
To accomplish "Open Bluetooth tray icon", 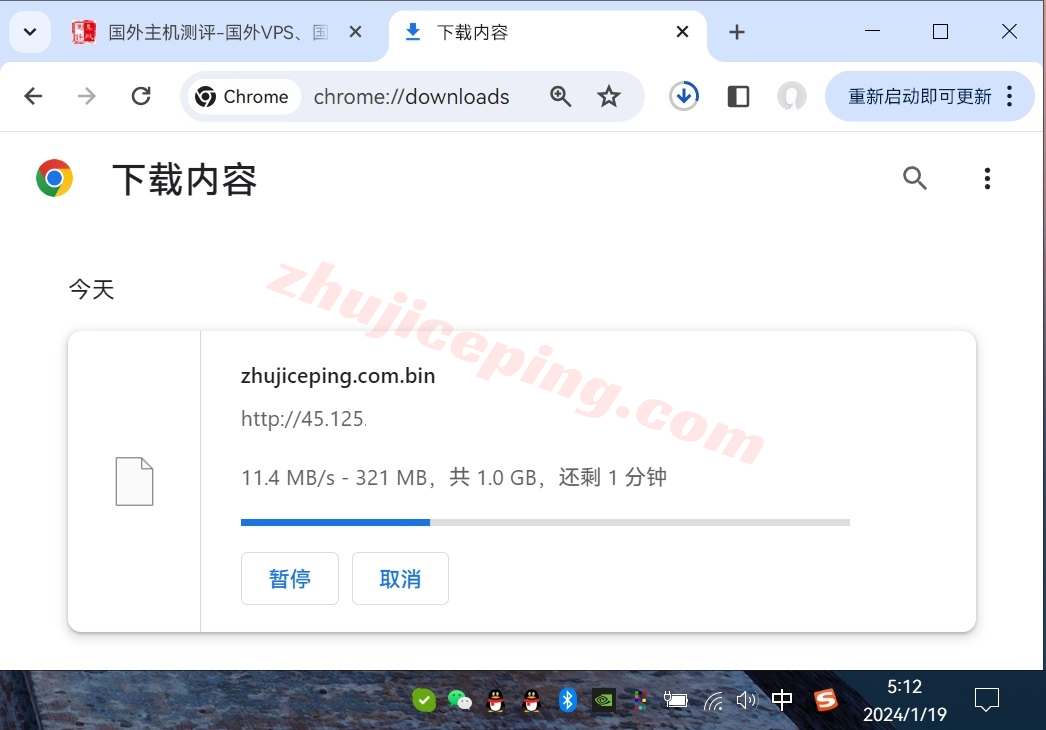I will point(567,700).
